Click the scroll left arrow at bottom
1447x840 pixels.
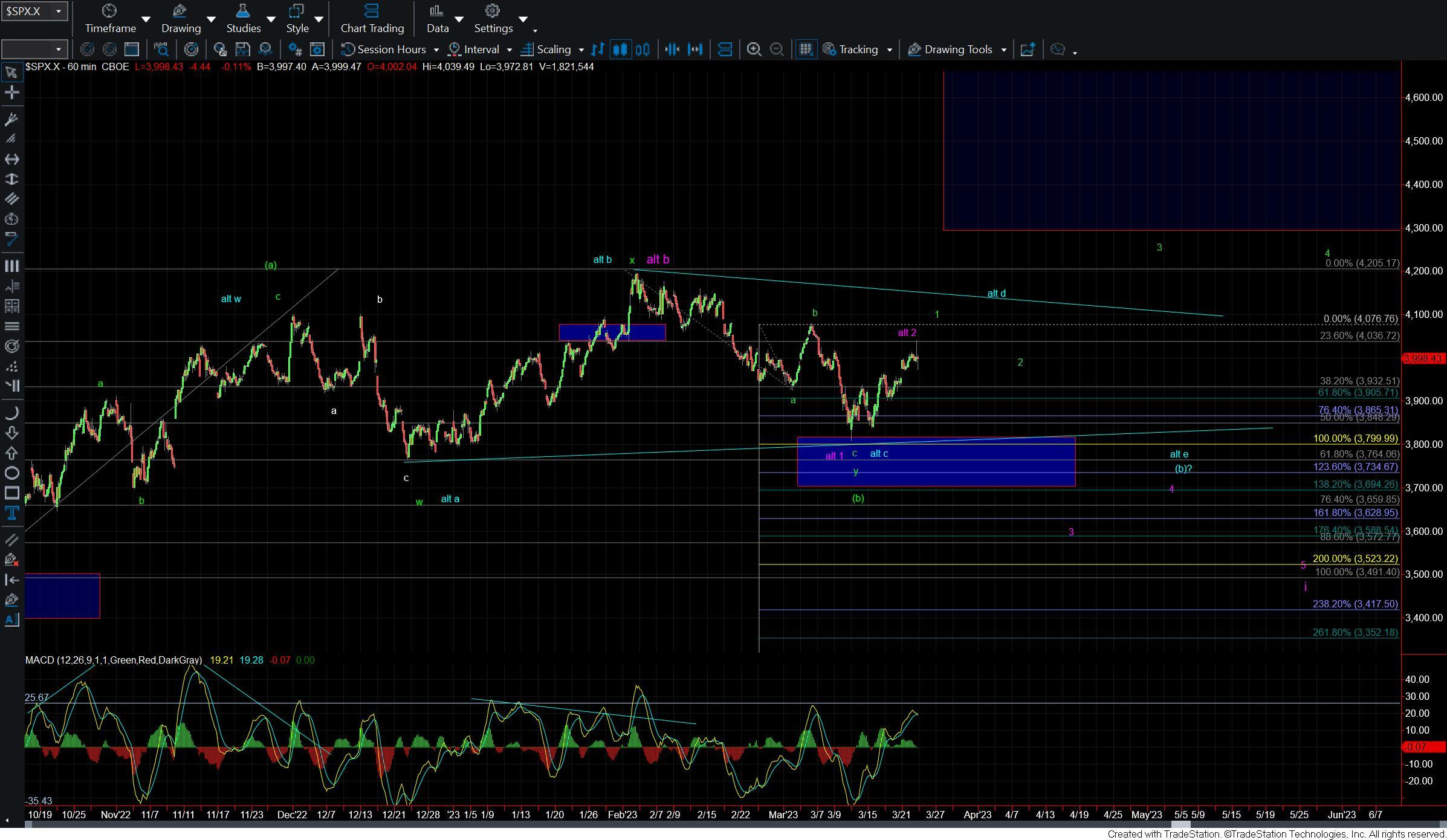pos(7,821)
